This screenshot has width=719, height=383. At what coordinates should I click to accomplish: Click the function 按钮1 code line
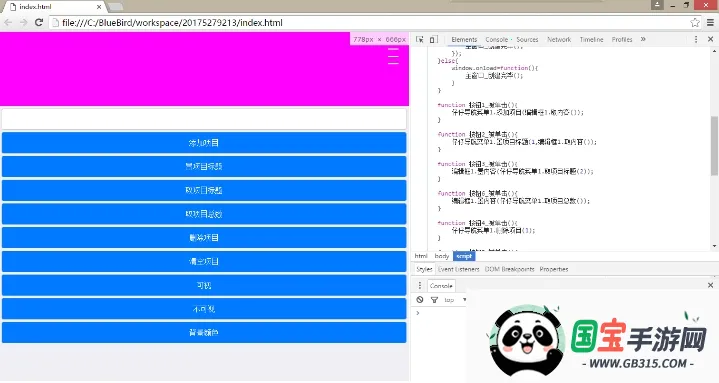point(477,105)
